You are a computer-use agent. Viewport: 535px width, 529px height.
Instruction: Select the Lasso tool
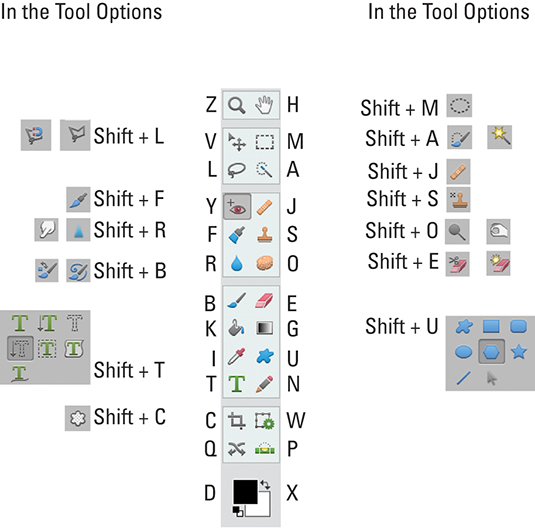(236, 170)
